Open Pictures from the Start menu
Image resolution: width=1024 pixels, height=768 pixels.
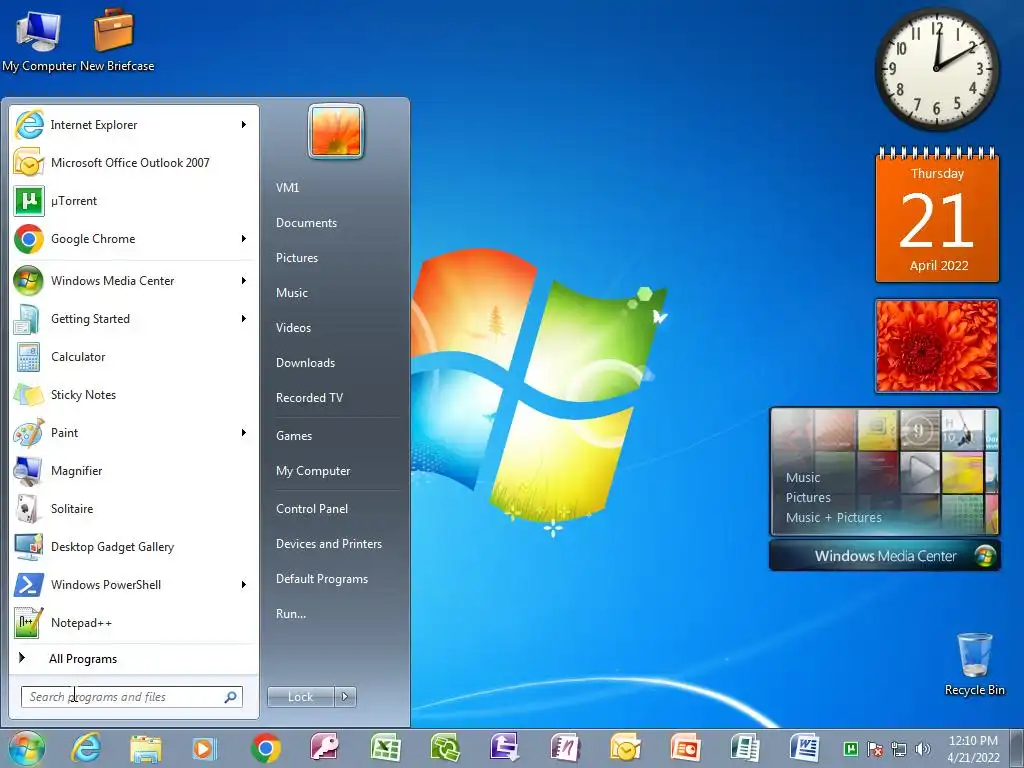point(296,258)
